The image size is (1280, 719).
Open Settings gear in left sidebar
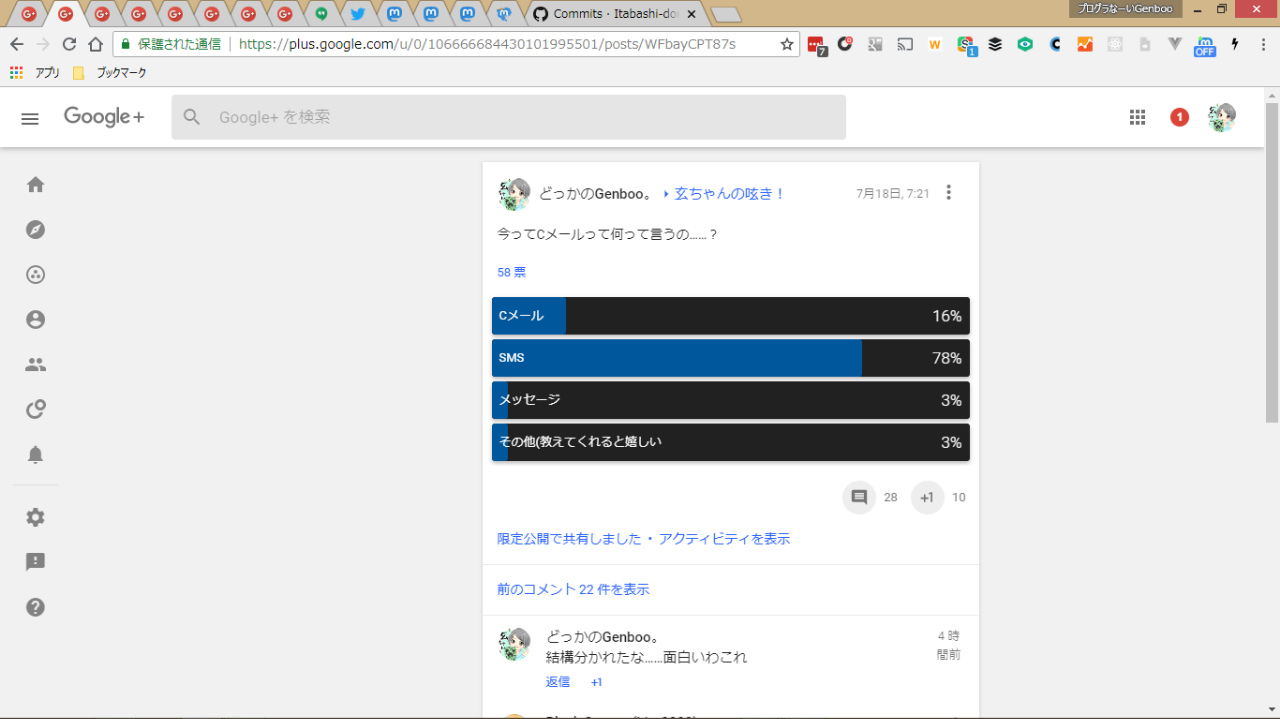pos(36,518)
